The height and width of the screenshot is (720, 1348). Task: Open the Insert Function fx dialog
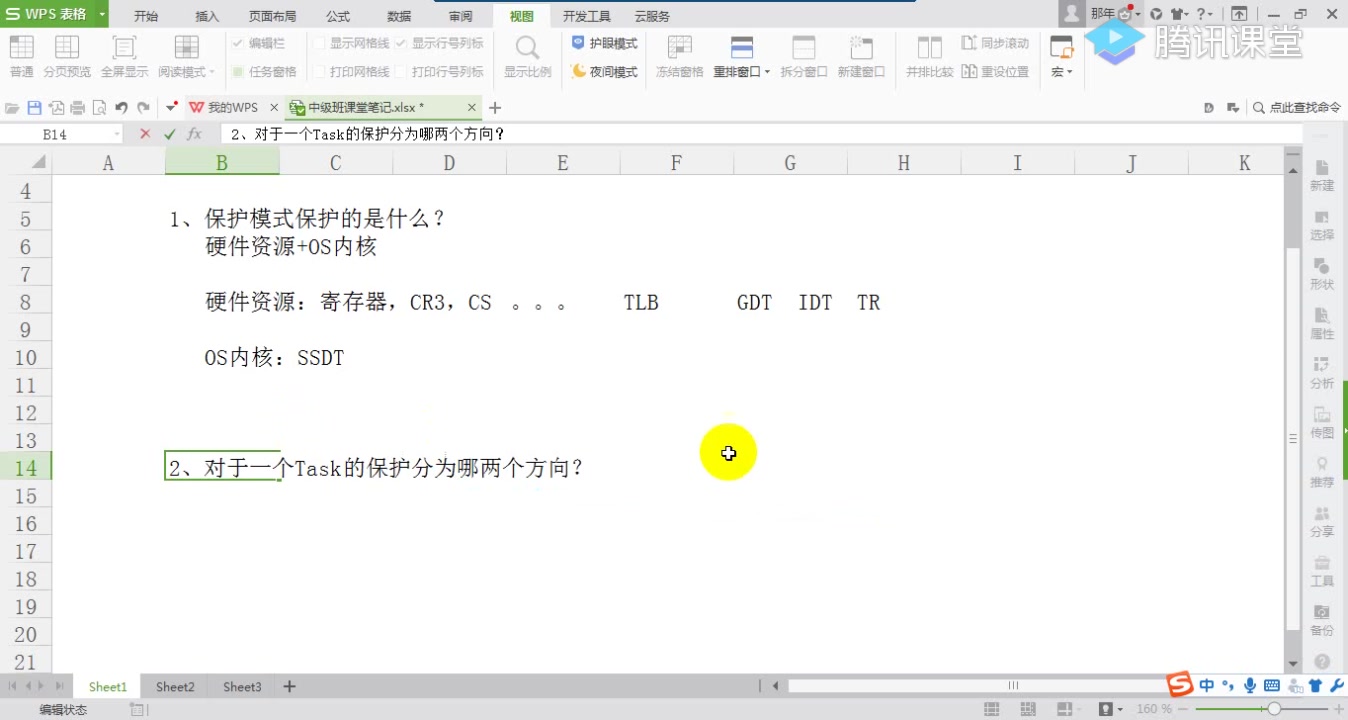(x=194, y=134)
